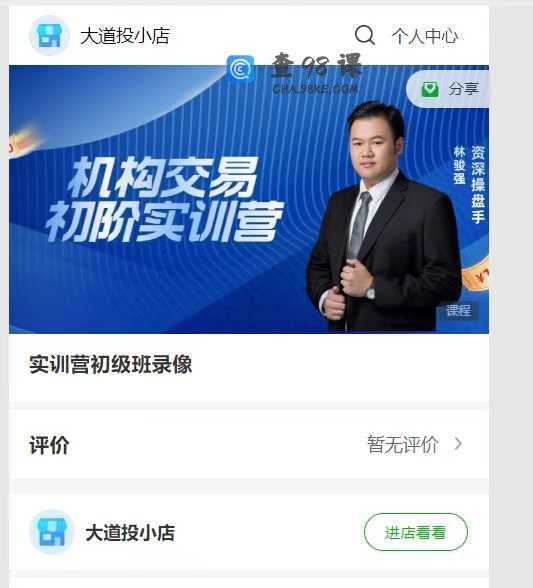The width and height of the screenshot is (533, 588).
Task: Click the 进店看看 button
Action: 416,532
